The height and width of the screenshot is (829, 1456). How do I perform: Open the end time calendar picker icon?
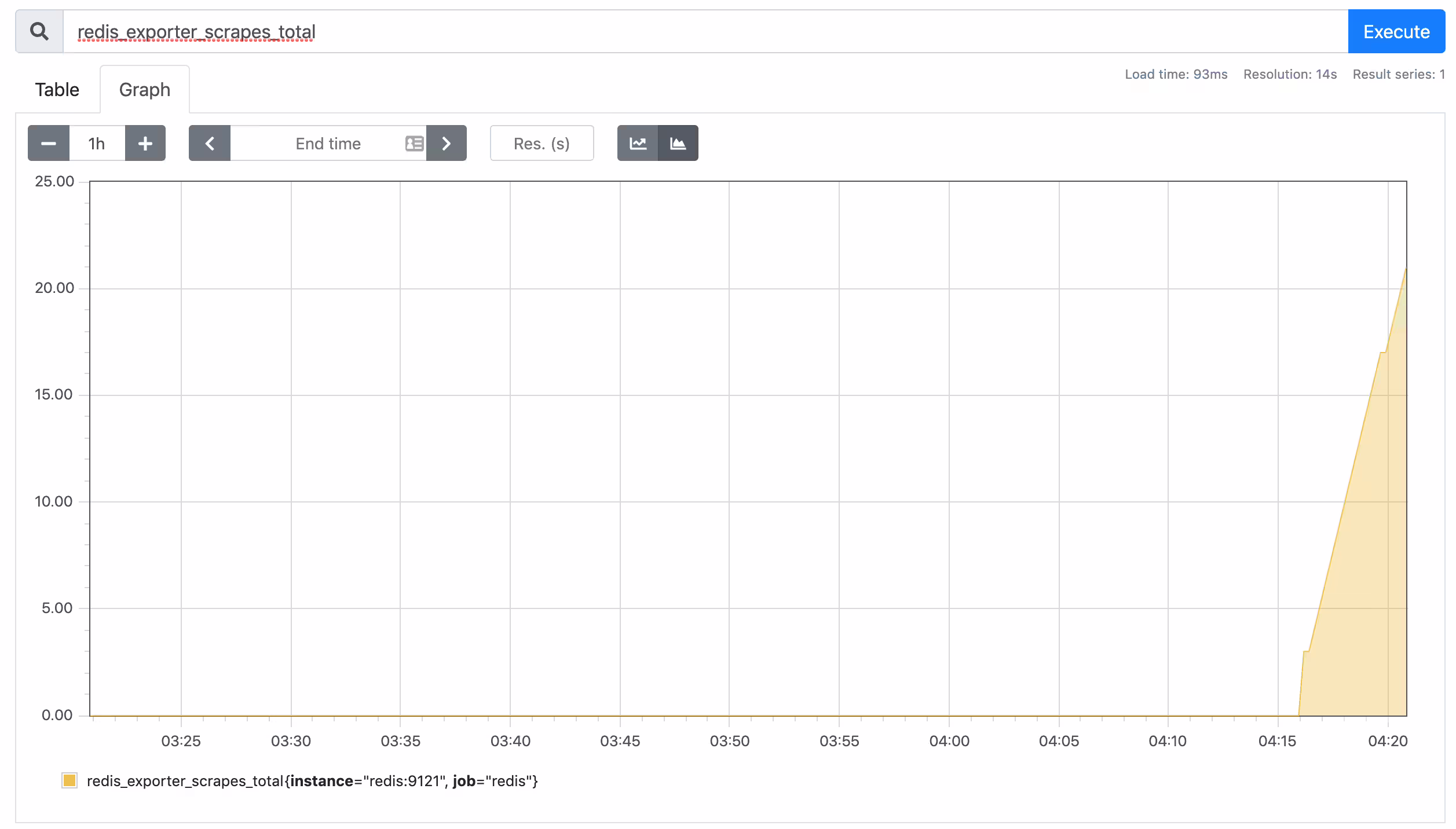click(x=415, y=143)
